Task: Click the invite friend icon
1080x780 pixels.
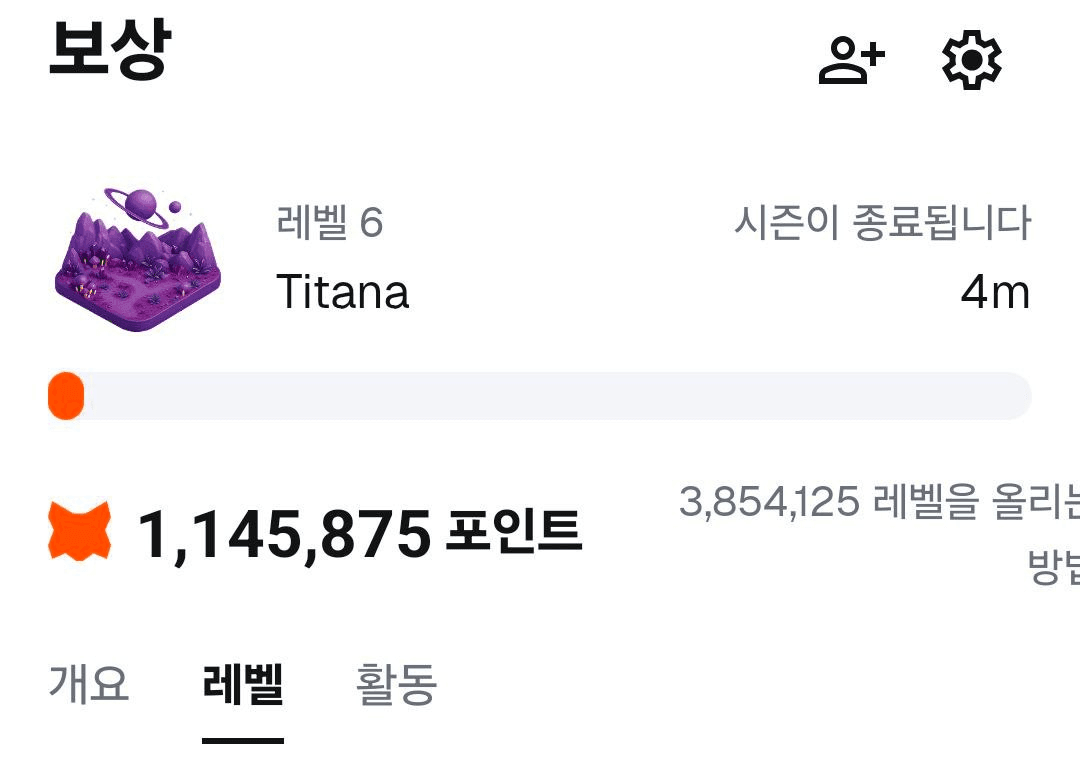Action: pyautogui.click(x=851, y=62)
